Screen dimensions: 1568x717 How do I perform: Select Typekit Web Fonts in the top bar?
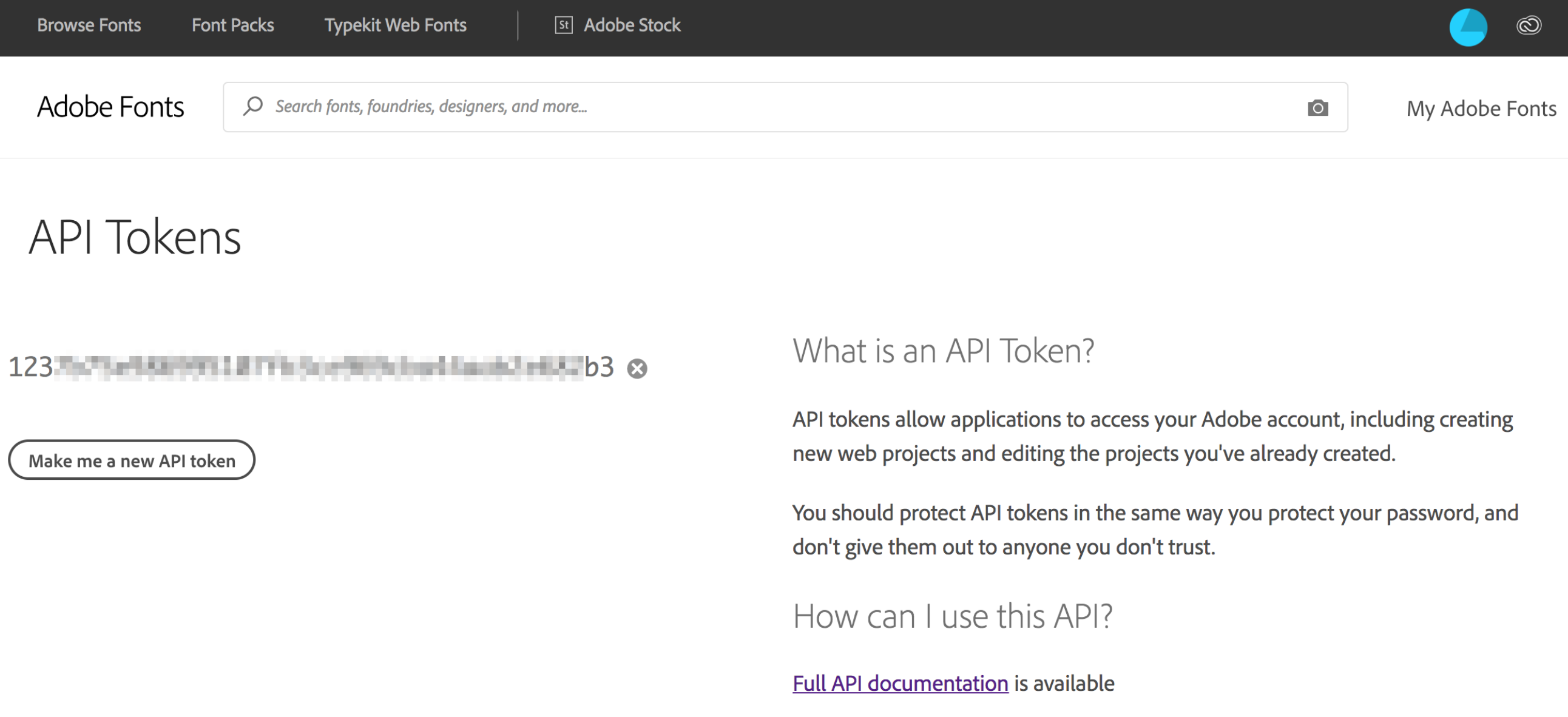pyautogui.click(x=395, y=25)
